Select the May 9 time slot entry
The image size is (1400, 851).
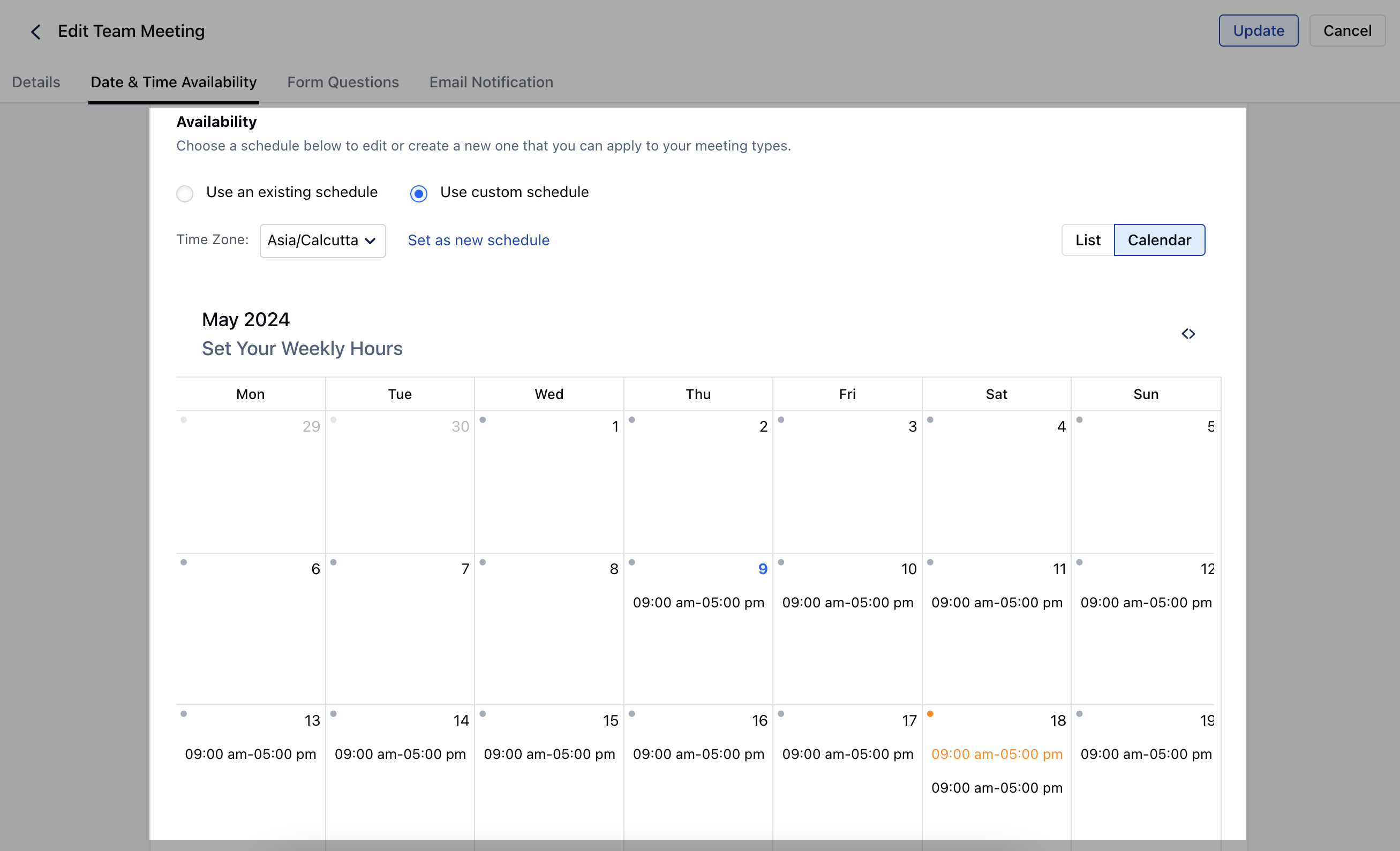698,602
